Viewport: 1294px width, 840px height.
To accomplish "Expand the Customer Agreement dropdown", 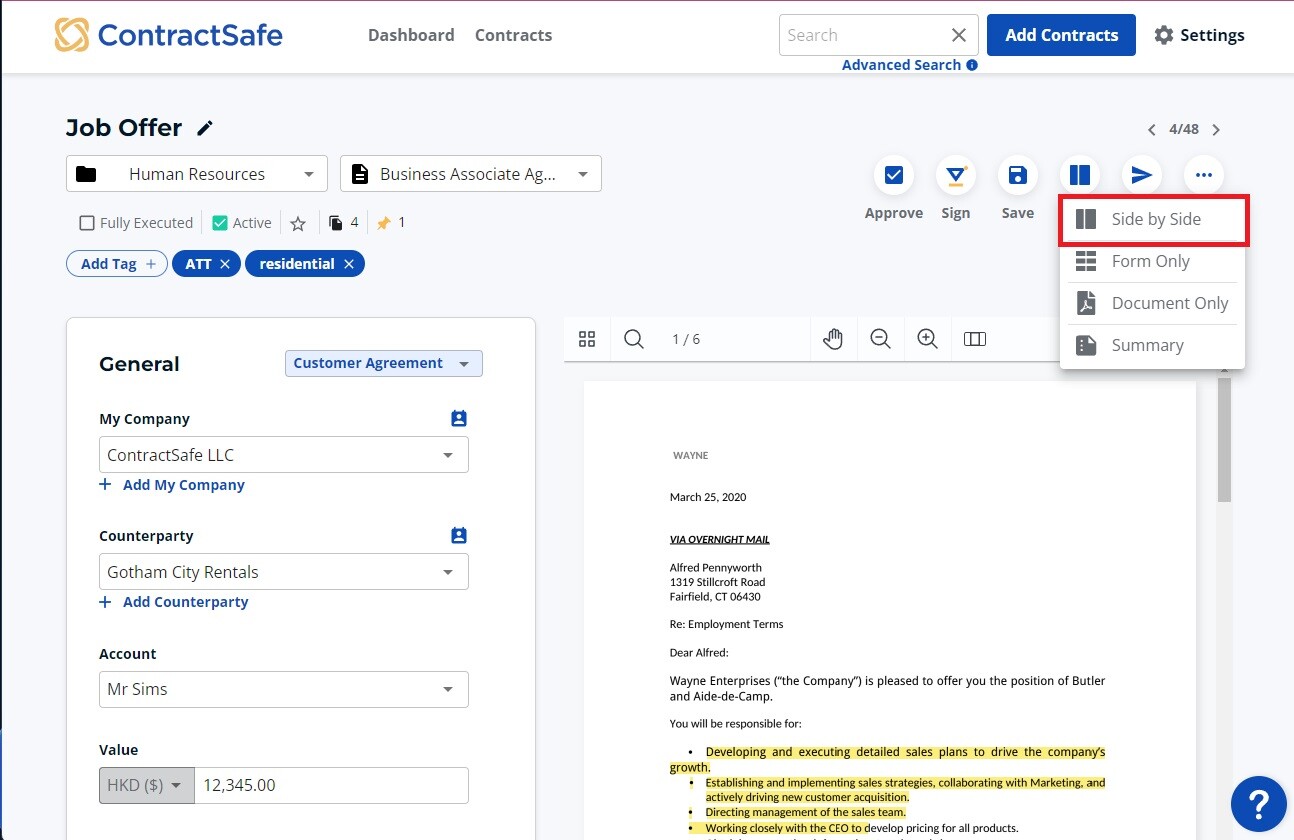I will pos(384,363).
